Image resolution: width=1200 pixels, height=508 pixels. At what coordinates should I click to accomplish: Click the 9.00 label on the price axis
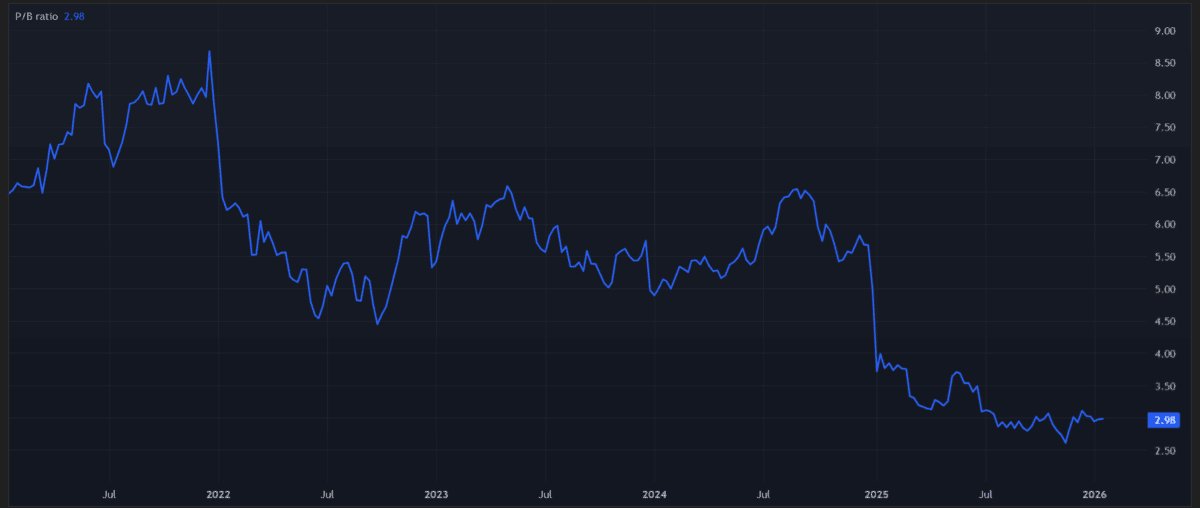pyautogui.click(x=1164, y=31)
